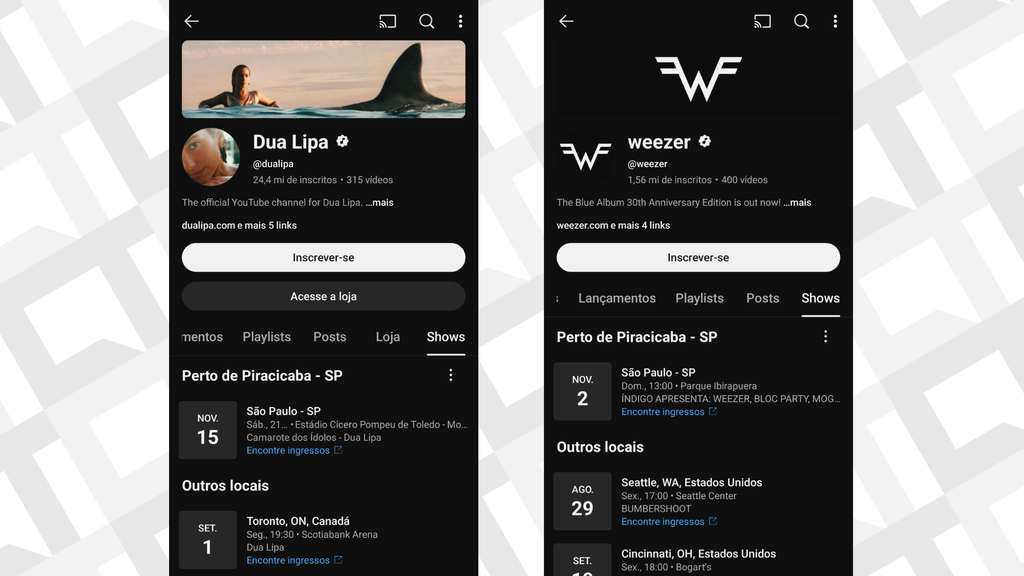The height and width of the screenshot is (576, 1024).
Task: Tap Dua Lipa profile picture
Action: pos(210,157)
